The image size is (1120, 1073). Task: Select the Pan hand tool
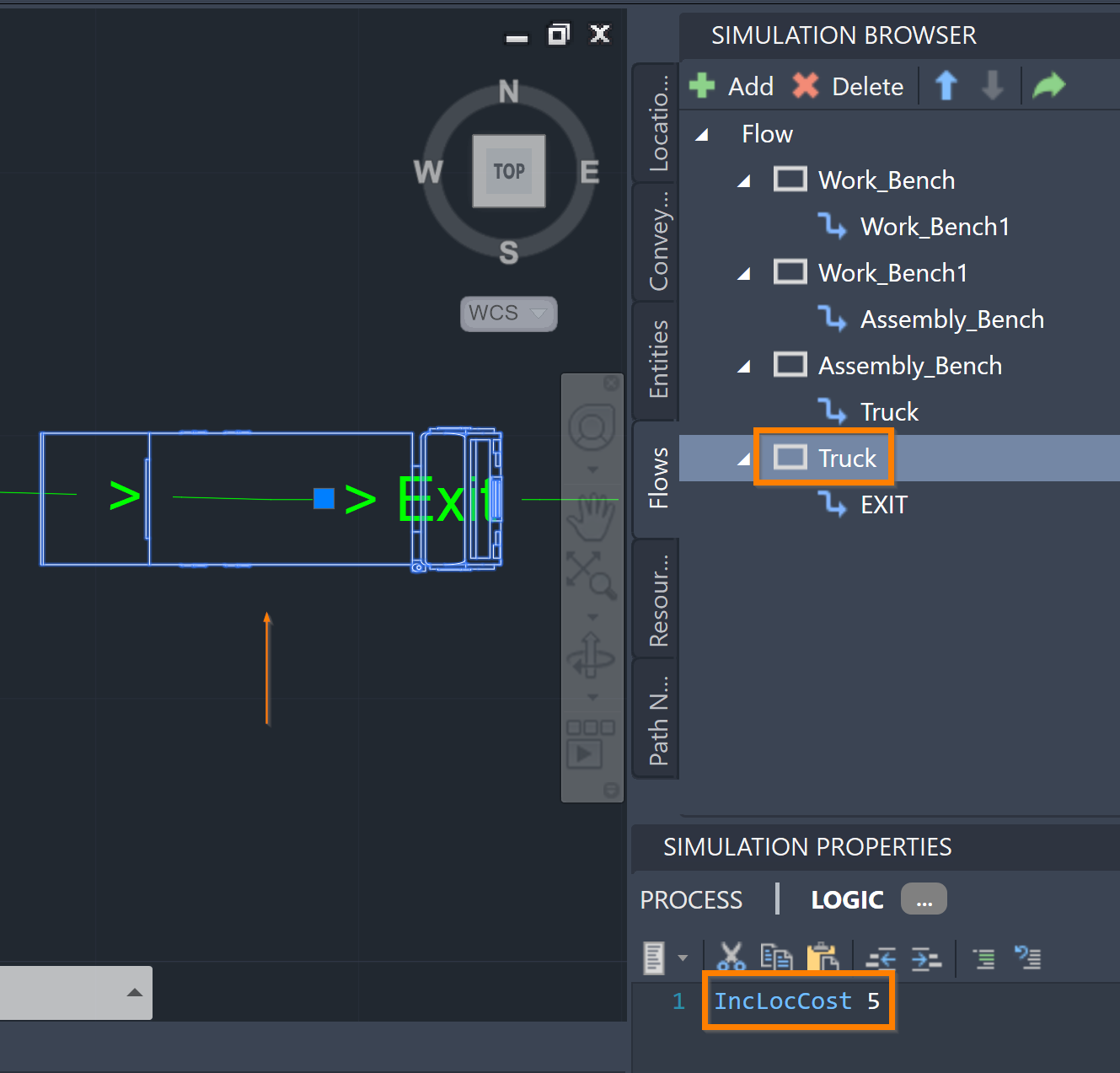[592, 517]
